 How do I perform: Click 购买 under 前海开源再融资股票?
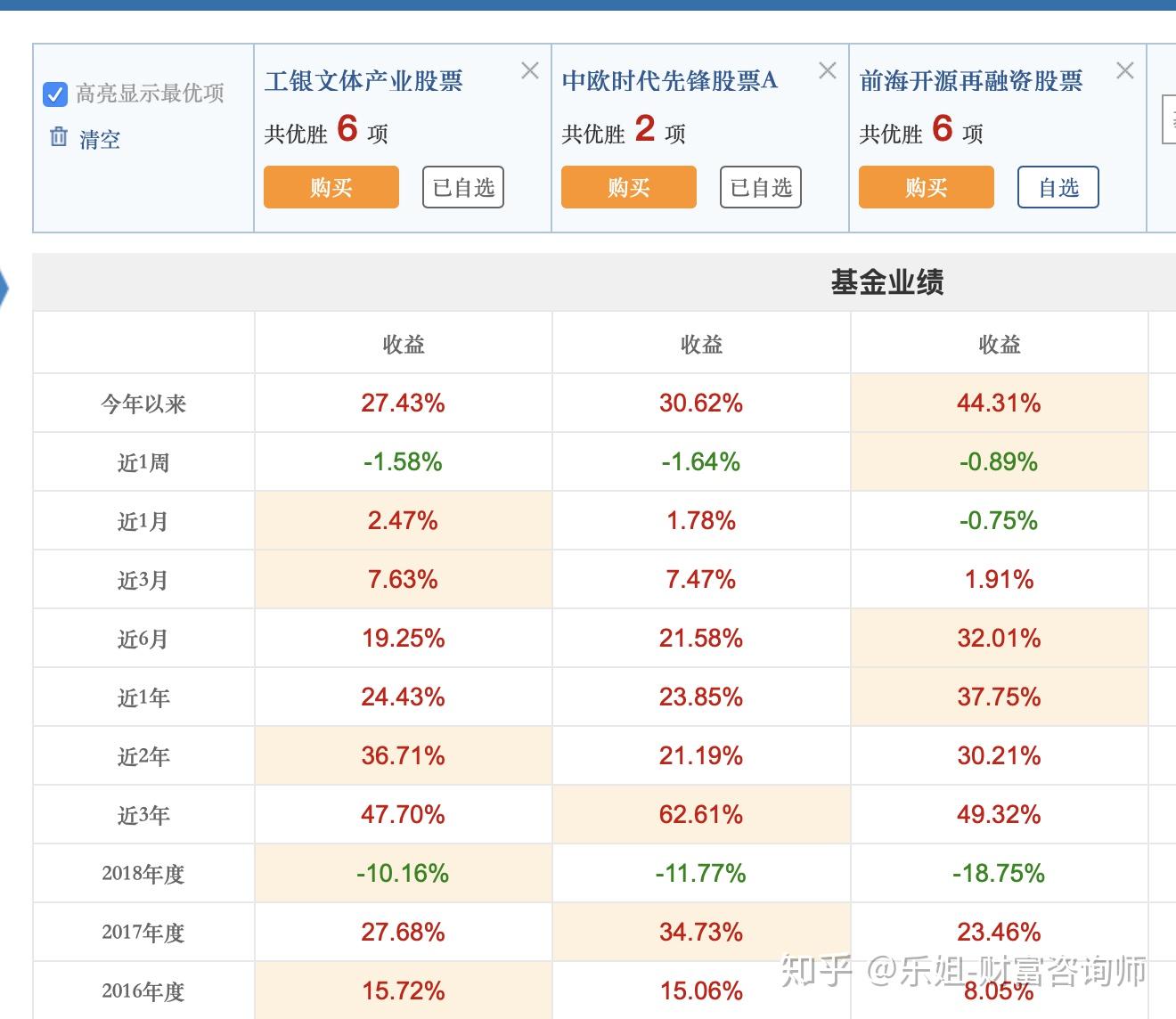[x=927, y=187]
